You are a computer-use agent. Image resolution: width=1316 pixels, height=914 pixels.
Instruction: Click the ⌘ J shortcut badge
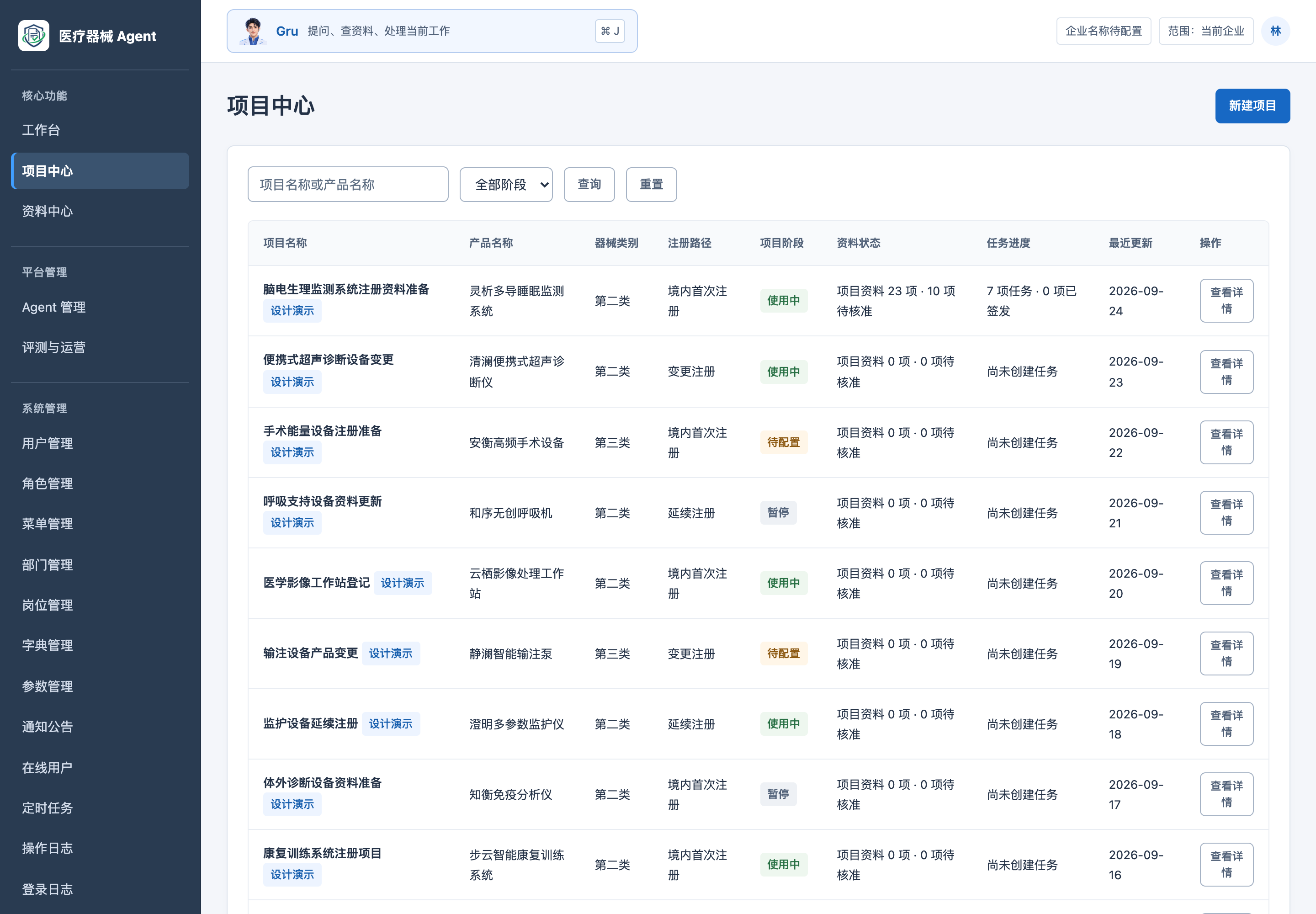(609, 31)
